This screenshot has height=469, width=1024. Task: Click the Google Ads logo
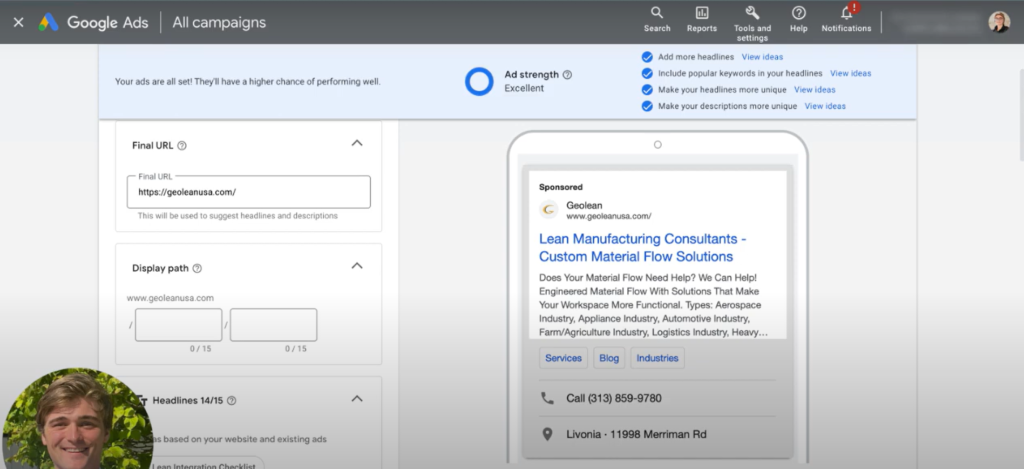pos(48,22)
